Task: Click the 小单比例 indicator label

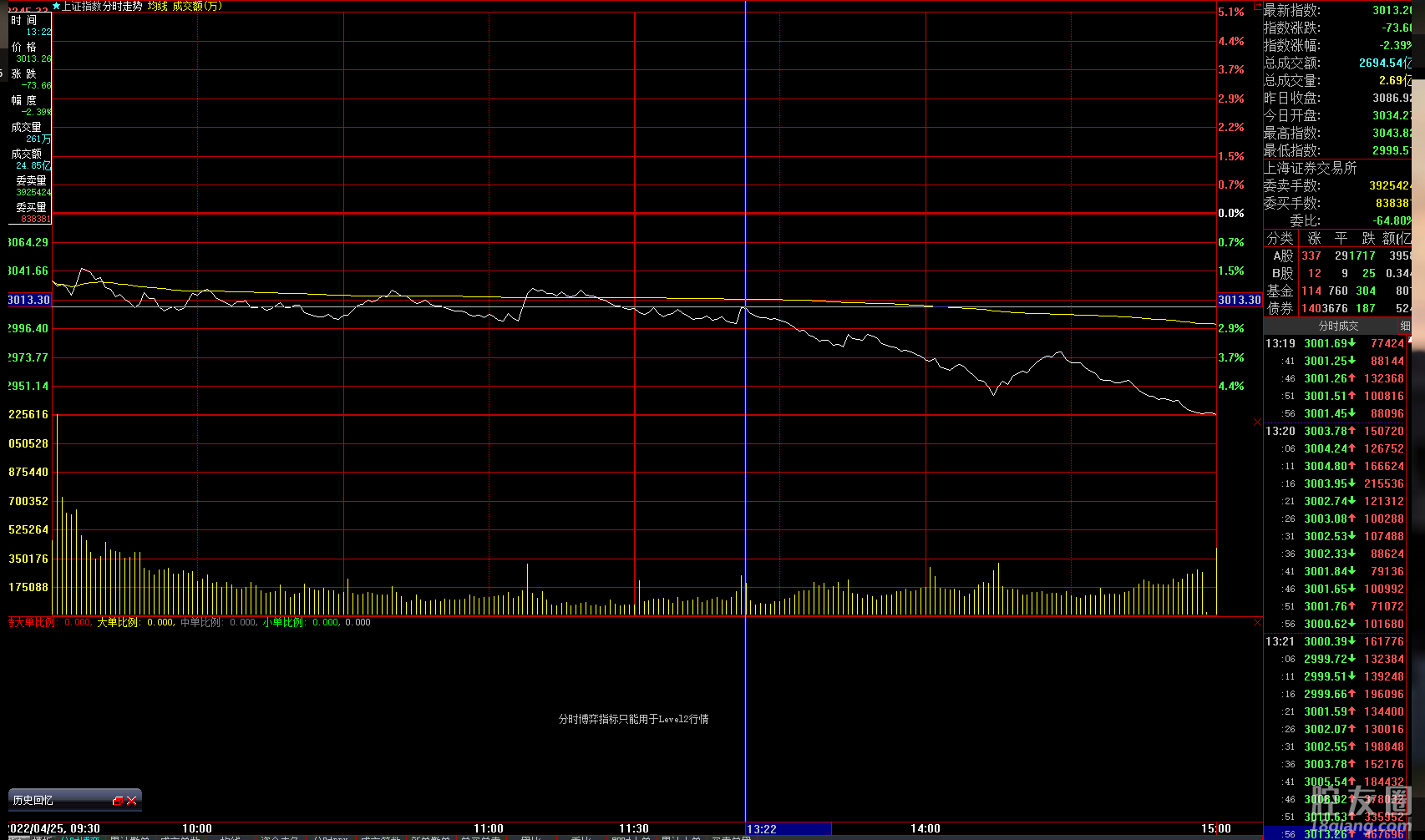Action: pyautogui.click(x=283, y=623)
